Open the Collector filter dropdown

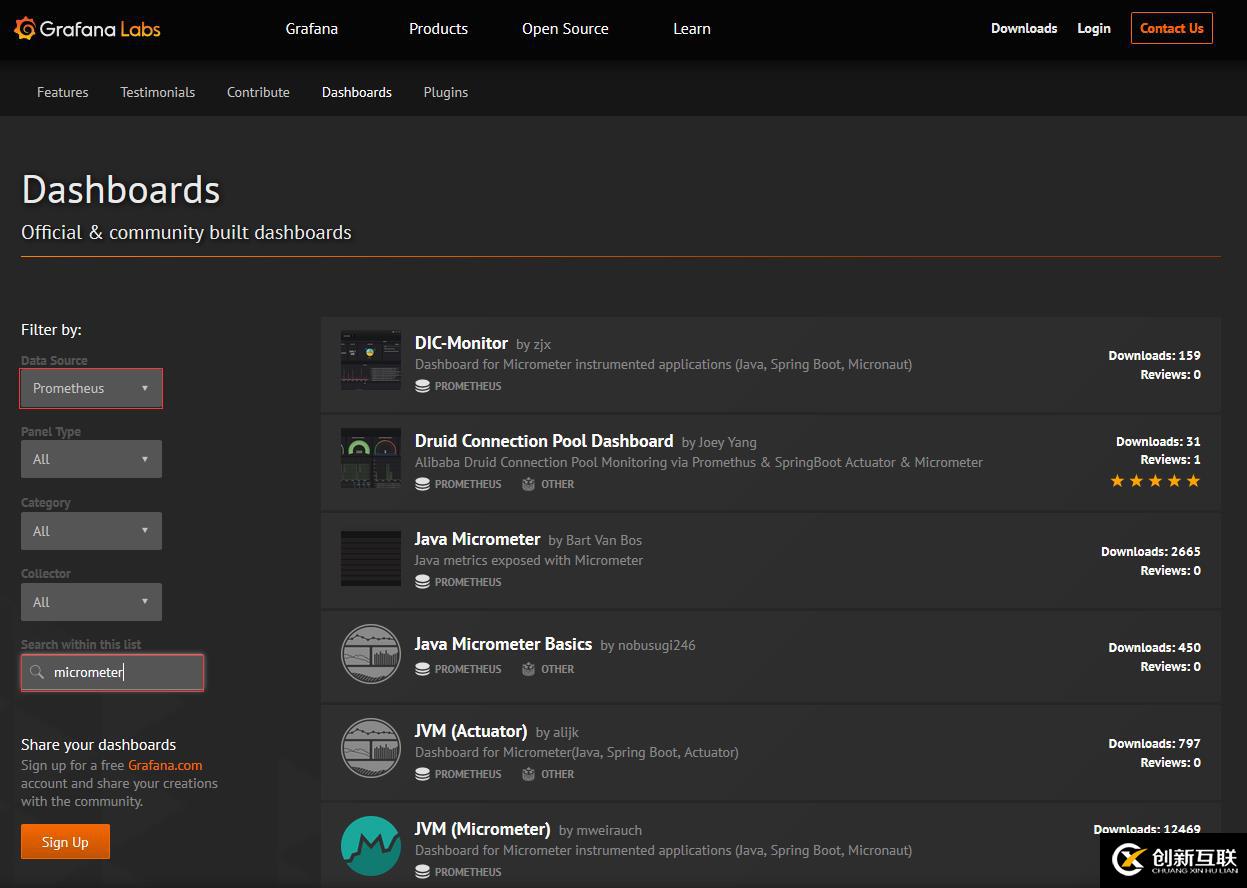[x=91, y=602]
